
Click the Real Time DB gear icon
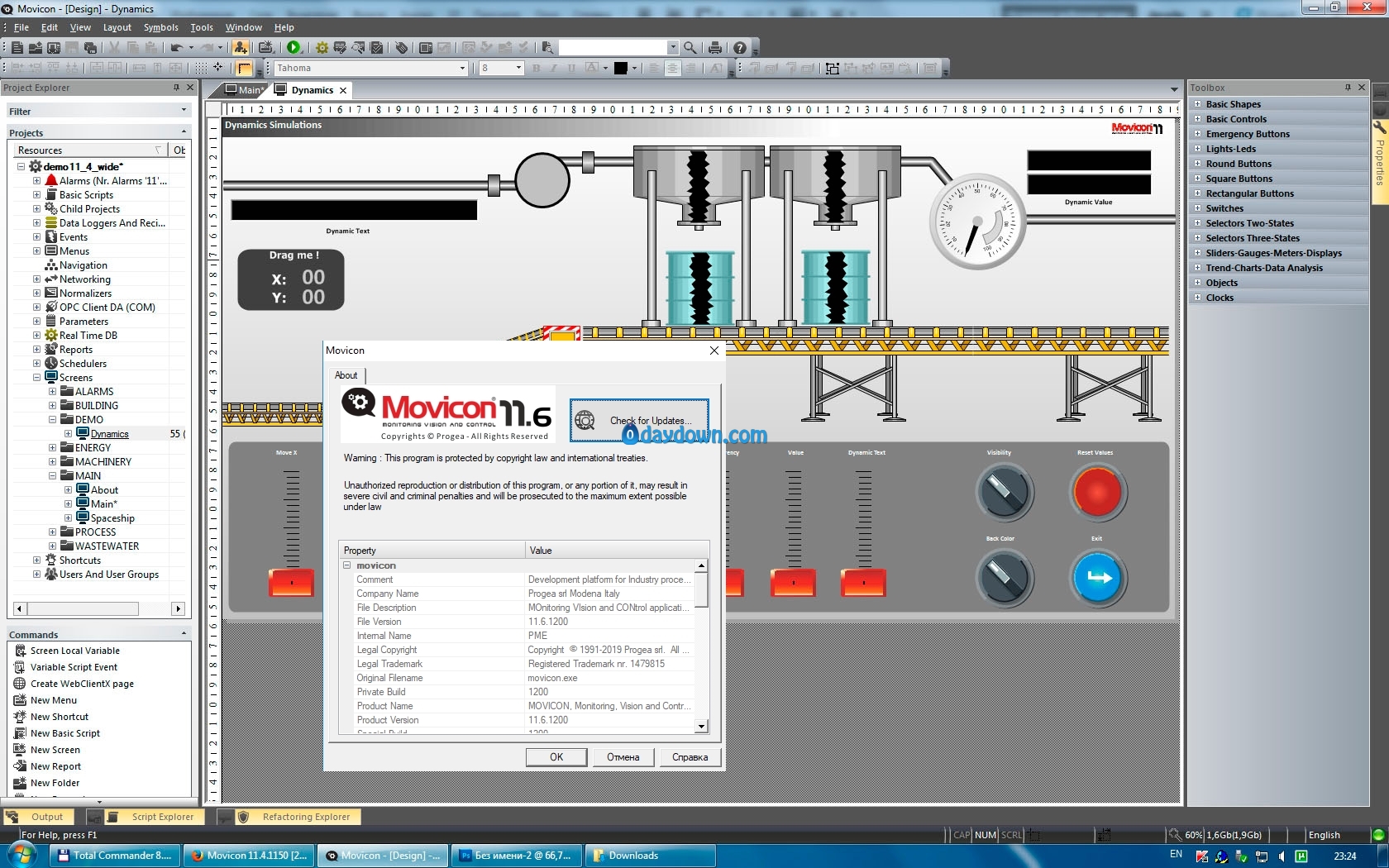[51, 335]
